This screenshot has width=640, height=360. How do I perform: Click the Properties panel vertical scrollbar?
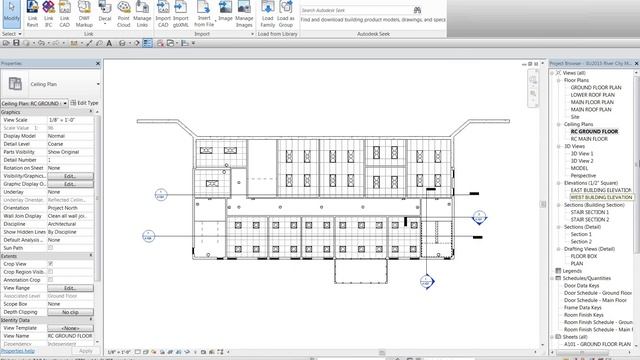[x=98, y=198]
